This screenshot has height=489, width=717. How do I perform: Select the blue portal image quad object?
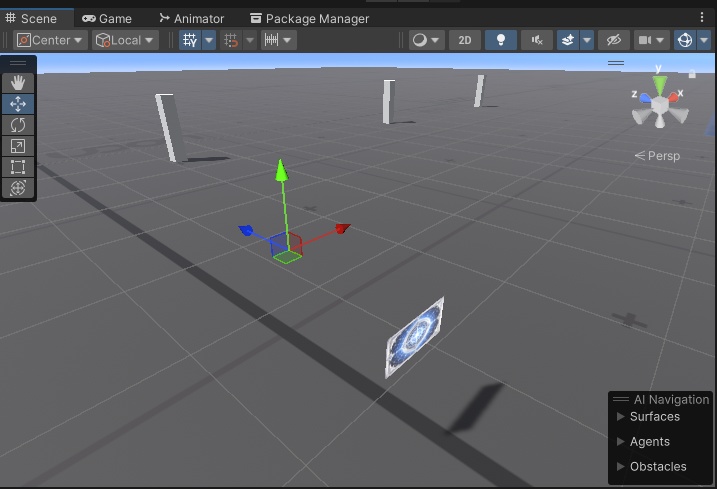[x=415, y=338]
